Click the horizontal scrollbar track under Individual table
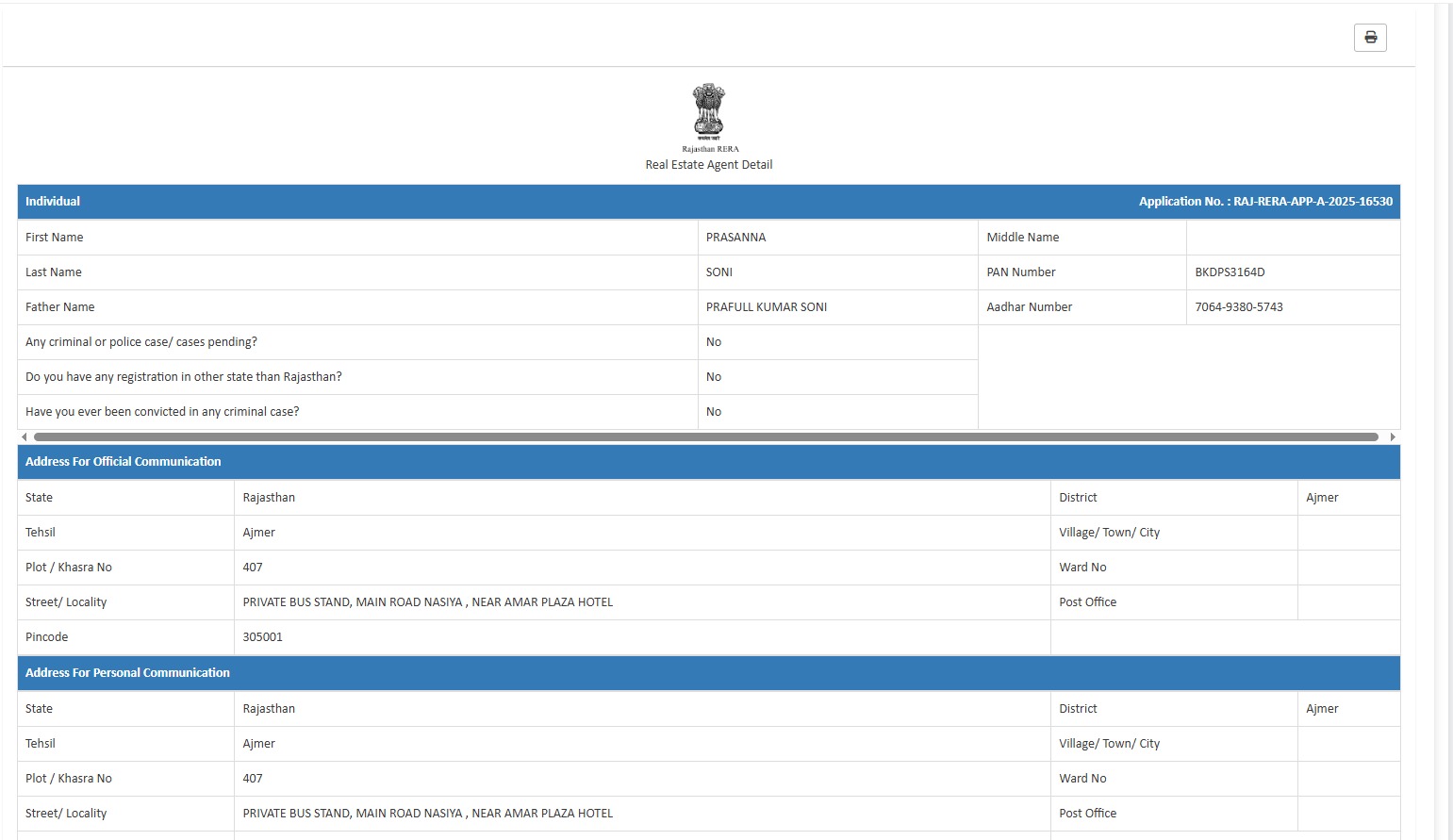 (x=705, y=437)
